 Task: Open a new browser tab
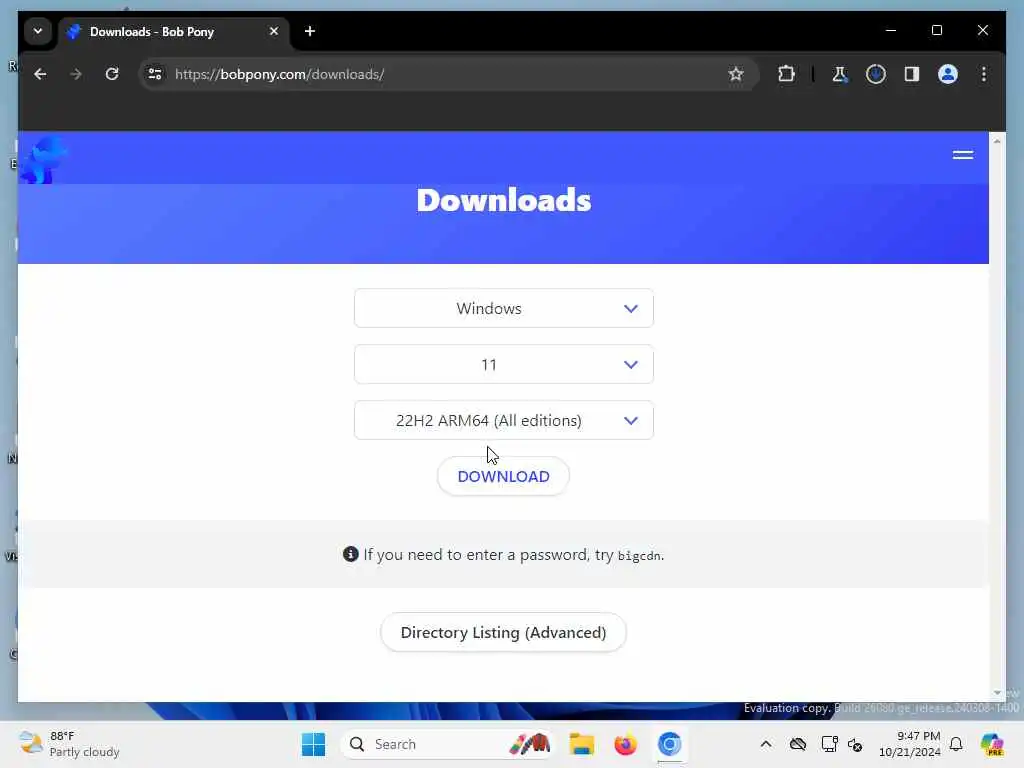coord(310,31)
